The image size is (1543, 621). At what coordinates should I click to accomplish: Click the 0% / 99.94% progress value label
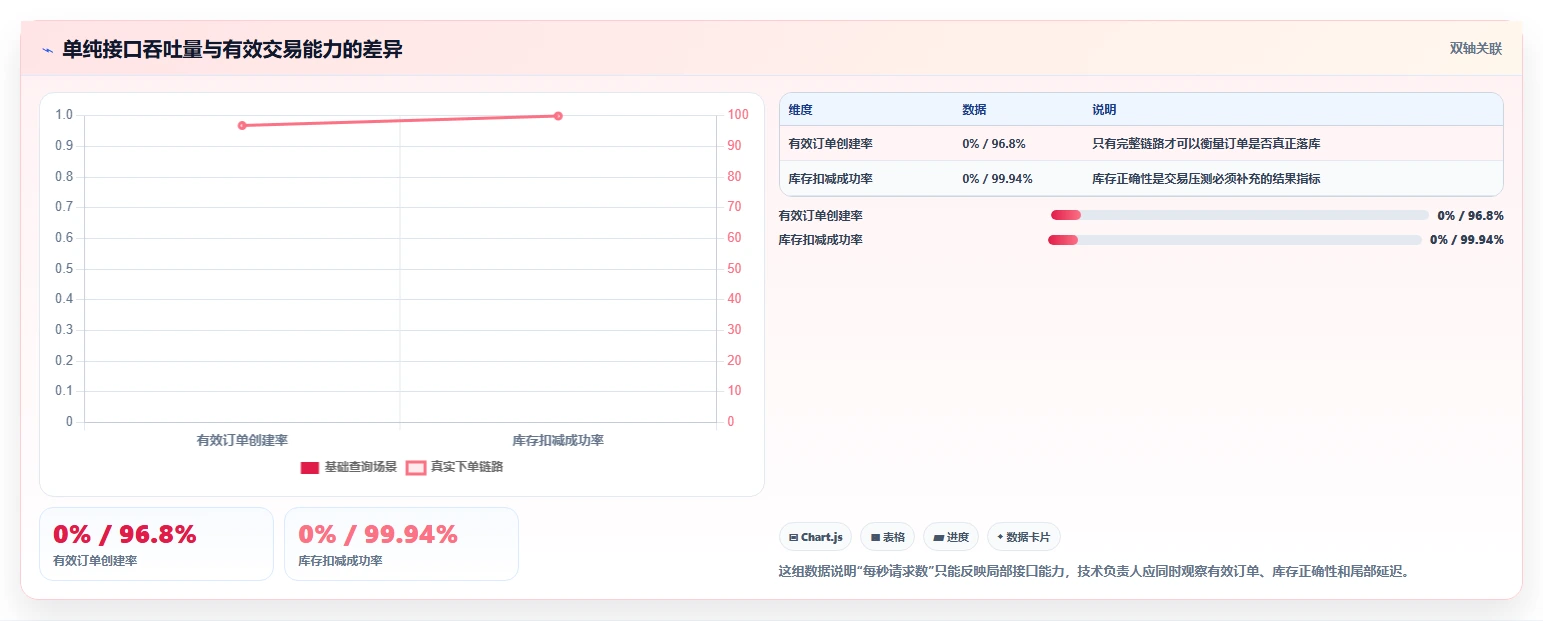(1466, 239)
